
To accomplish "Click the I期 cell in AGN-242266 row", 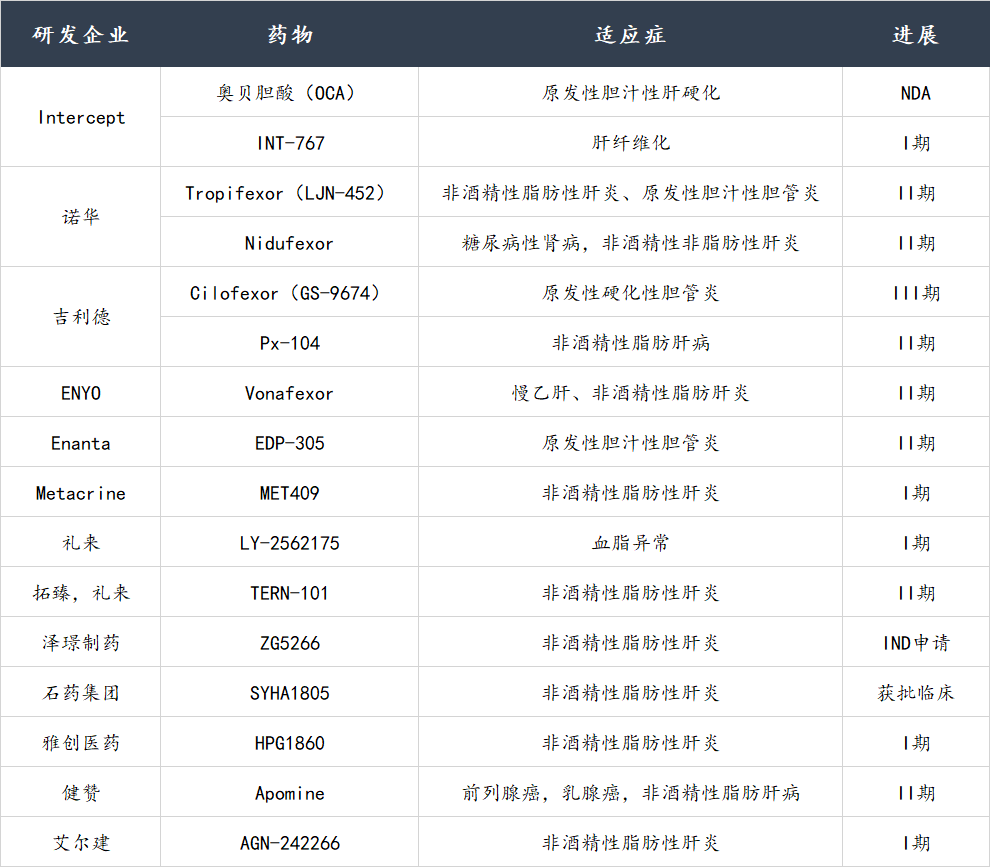I will tap(915, 842).
